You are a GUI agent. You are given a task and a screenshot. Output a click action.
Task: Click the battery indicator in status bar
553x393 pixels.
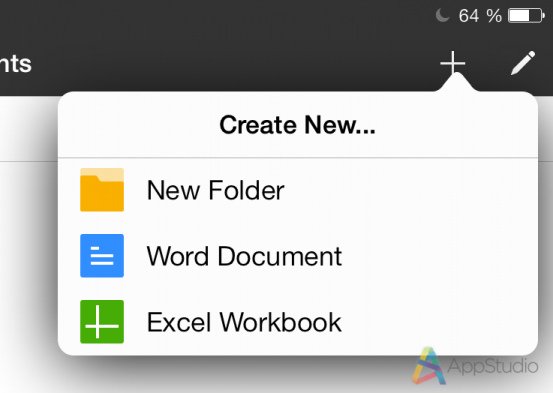[526, 16]
